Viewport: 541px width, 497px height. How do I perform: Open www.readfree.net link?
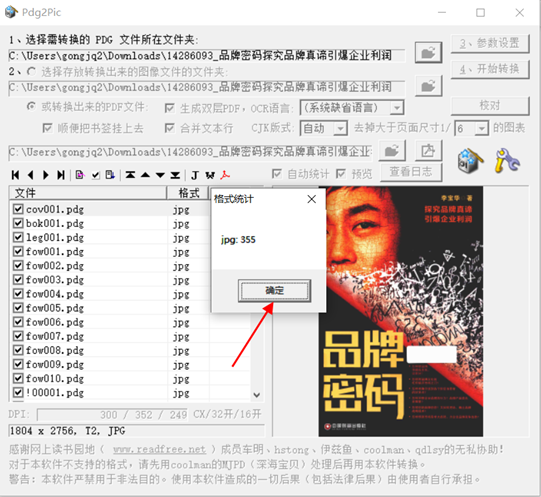point(159,449)
